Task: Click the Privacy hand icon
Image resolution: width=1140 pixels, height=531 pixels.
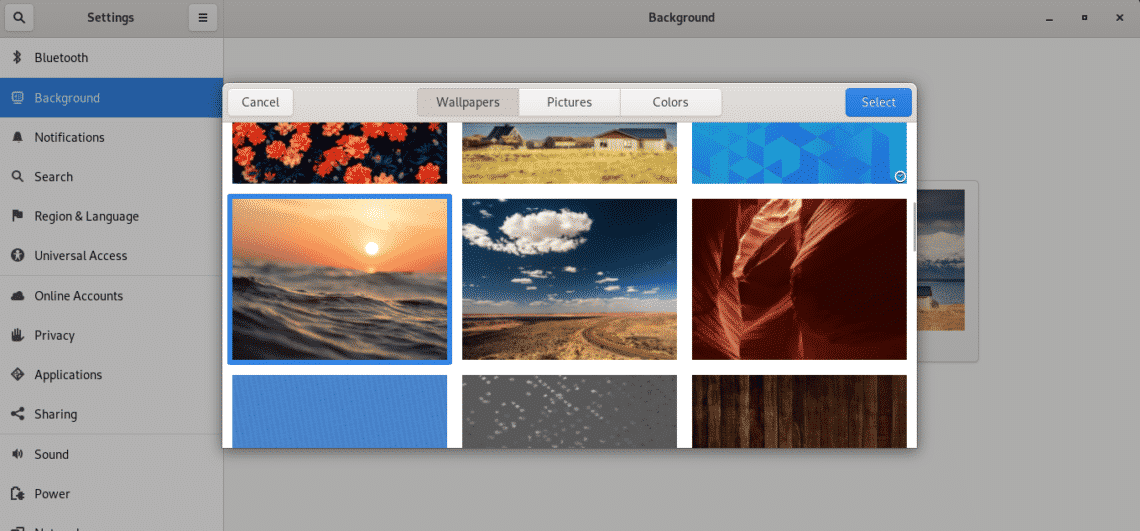Action: coord(17,335)
